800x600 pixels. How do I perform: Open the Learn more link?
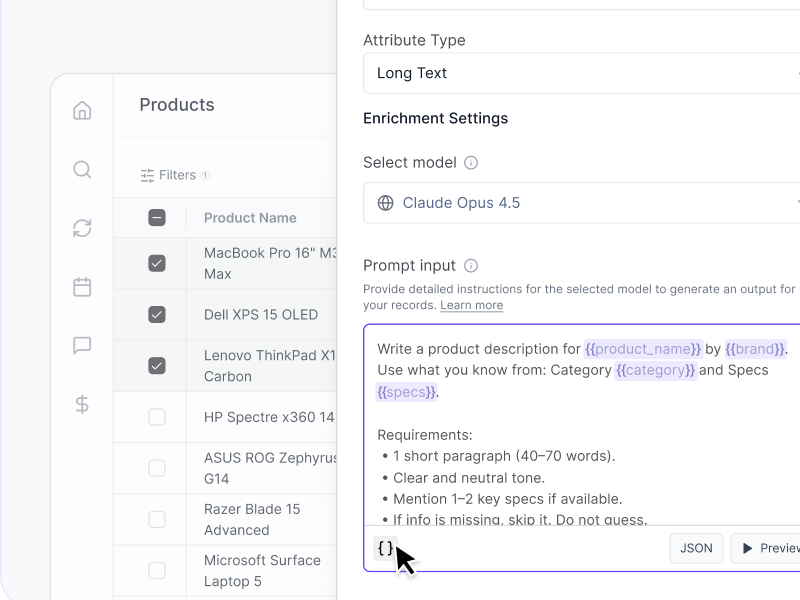pyautogui.click(x=471, y=305)
